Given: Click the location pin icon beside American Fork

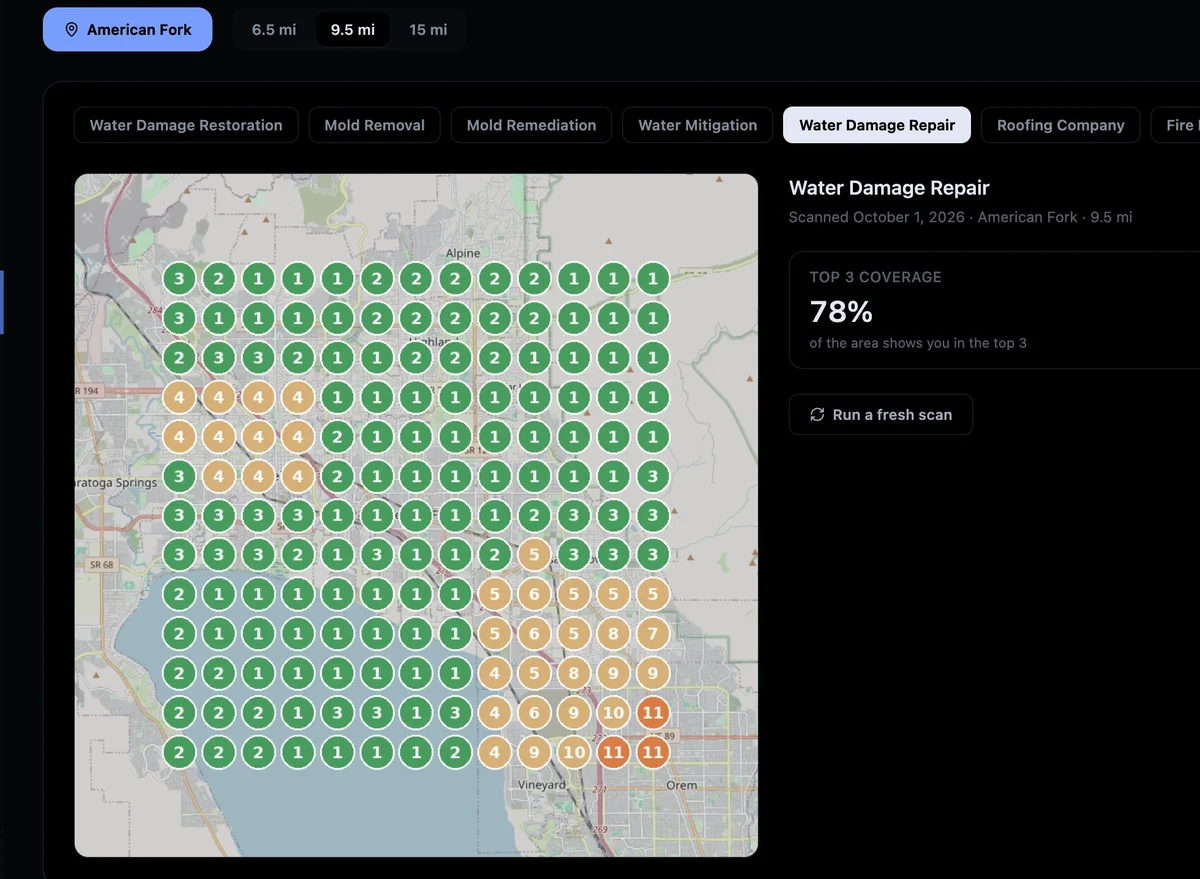Looking at the screenshot, I should (71, 30).
